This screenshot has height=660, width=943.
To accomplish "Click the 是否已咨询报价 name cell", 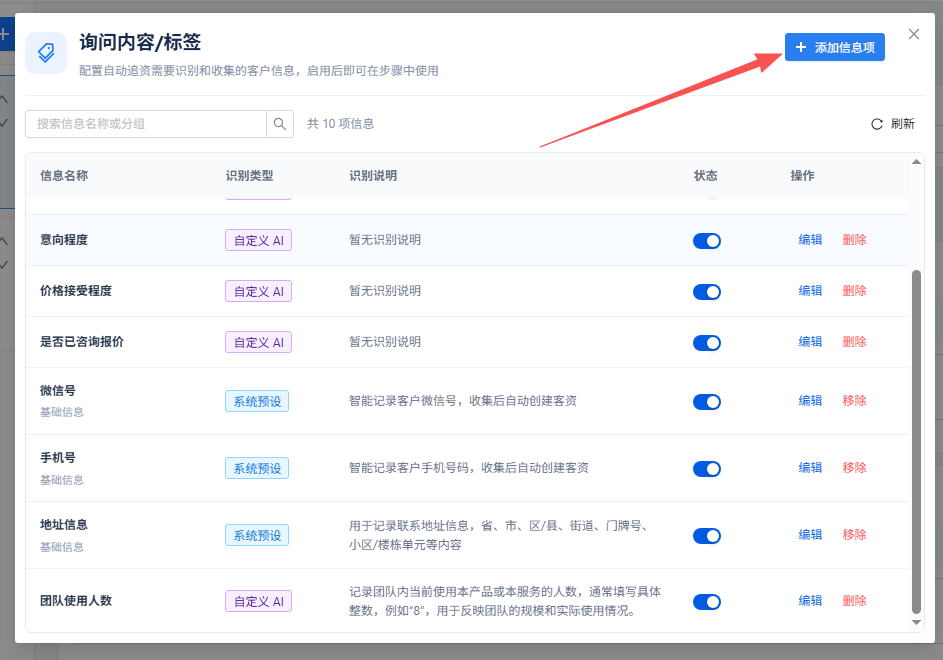I will coord(82,342).
